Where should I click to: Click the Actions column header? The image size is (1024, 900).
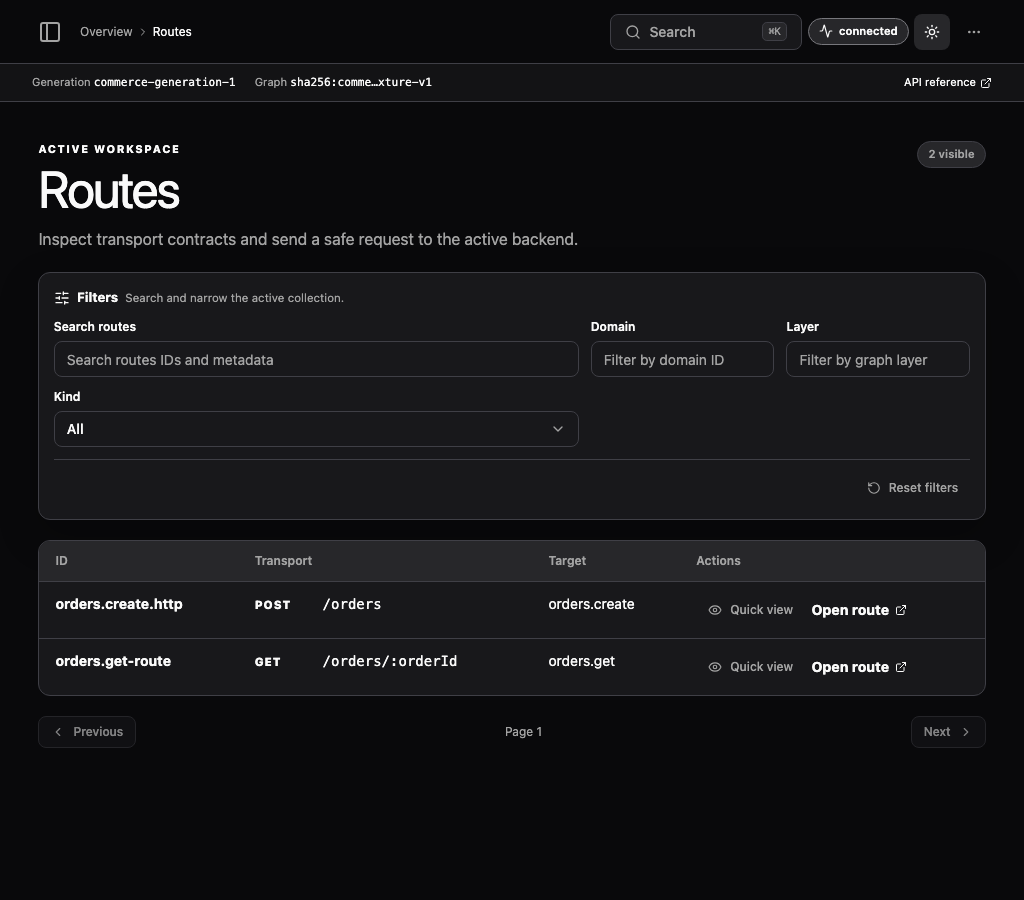[x=718, y=561]
